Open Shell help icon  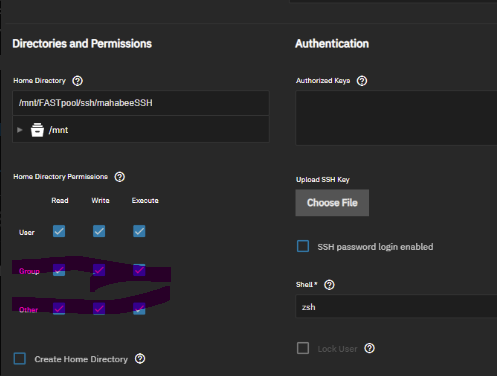pyautogui.click(x=329, y=285)
